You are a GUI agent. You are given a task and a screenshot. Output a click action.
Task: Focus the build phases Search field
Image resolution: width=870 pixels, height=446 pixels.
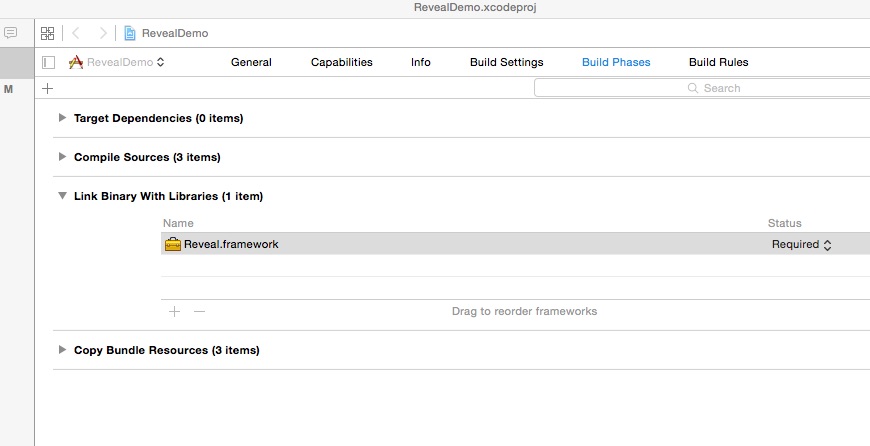[x=702, y=88]
